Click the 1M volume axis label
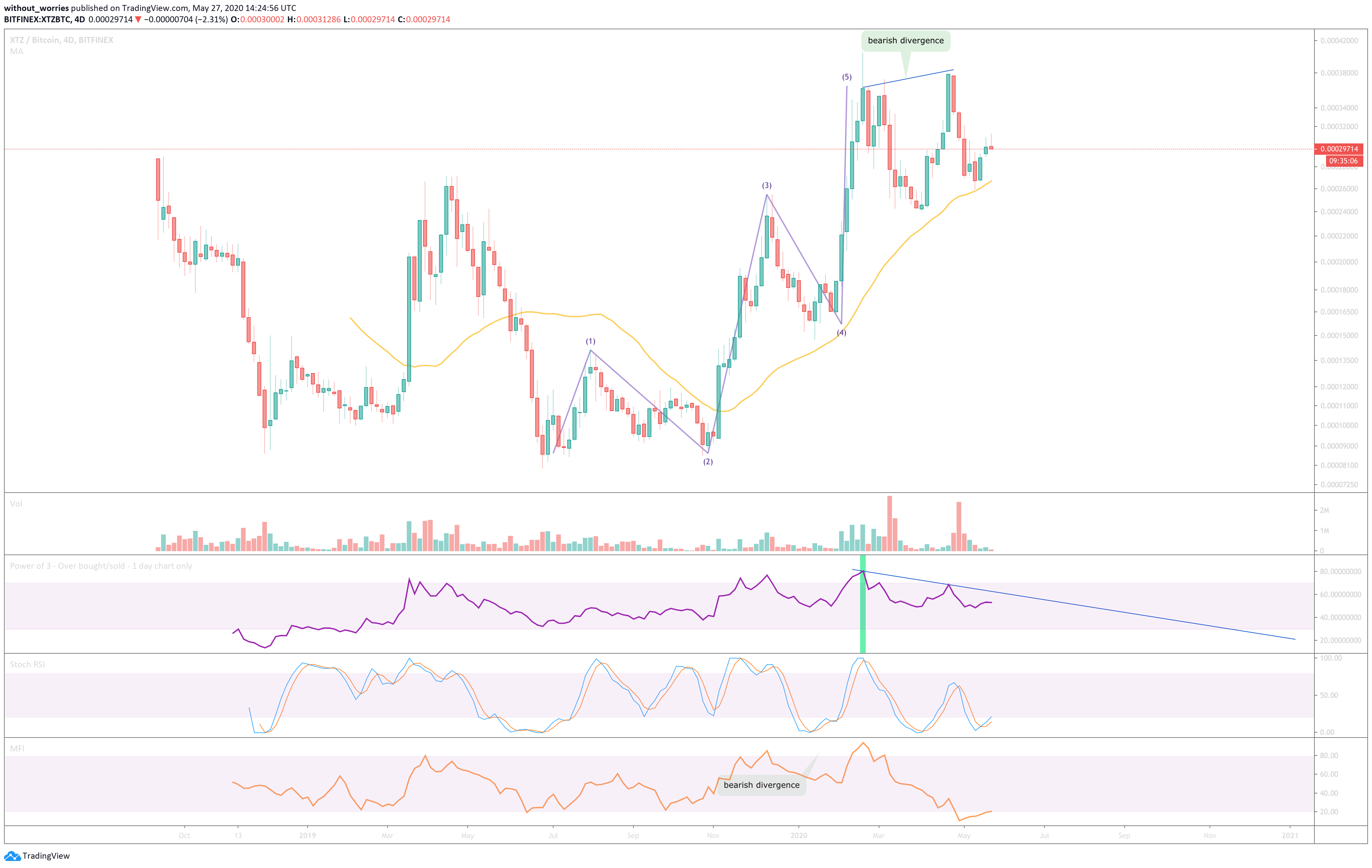Viewport: 1372px width, 868px height. tap(1325, 531)
